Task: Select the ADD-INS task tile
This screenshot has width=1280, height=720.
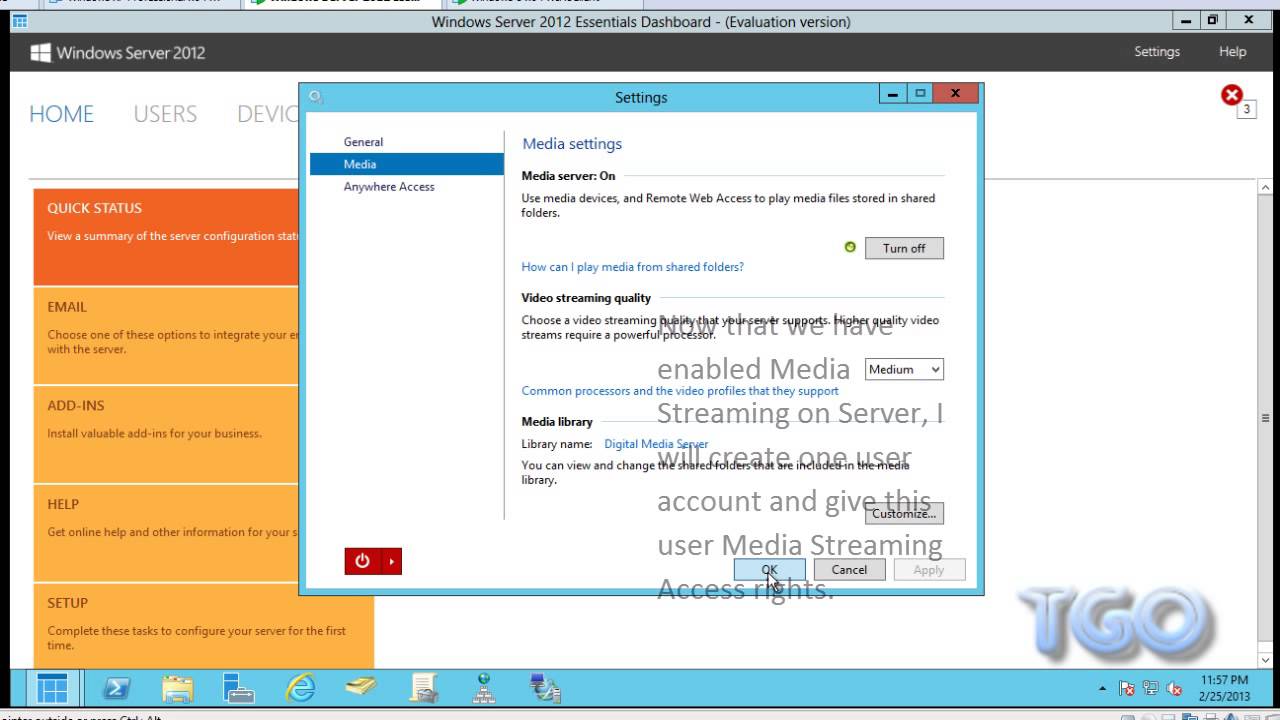Action: coord(166,435)
